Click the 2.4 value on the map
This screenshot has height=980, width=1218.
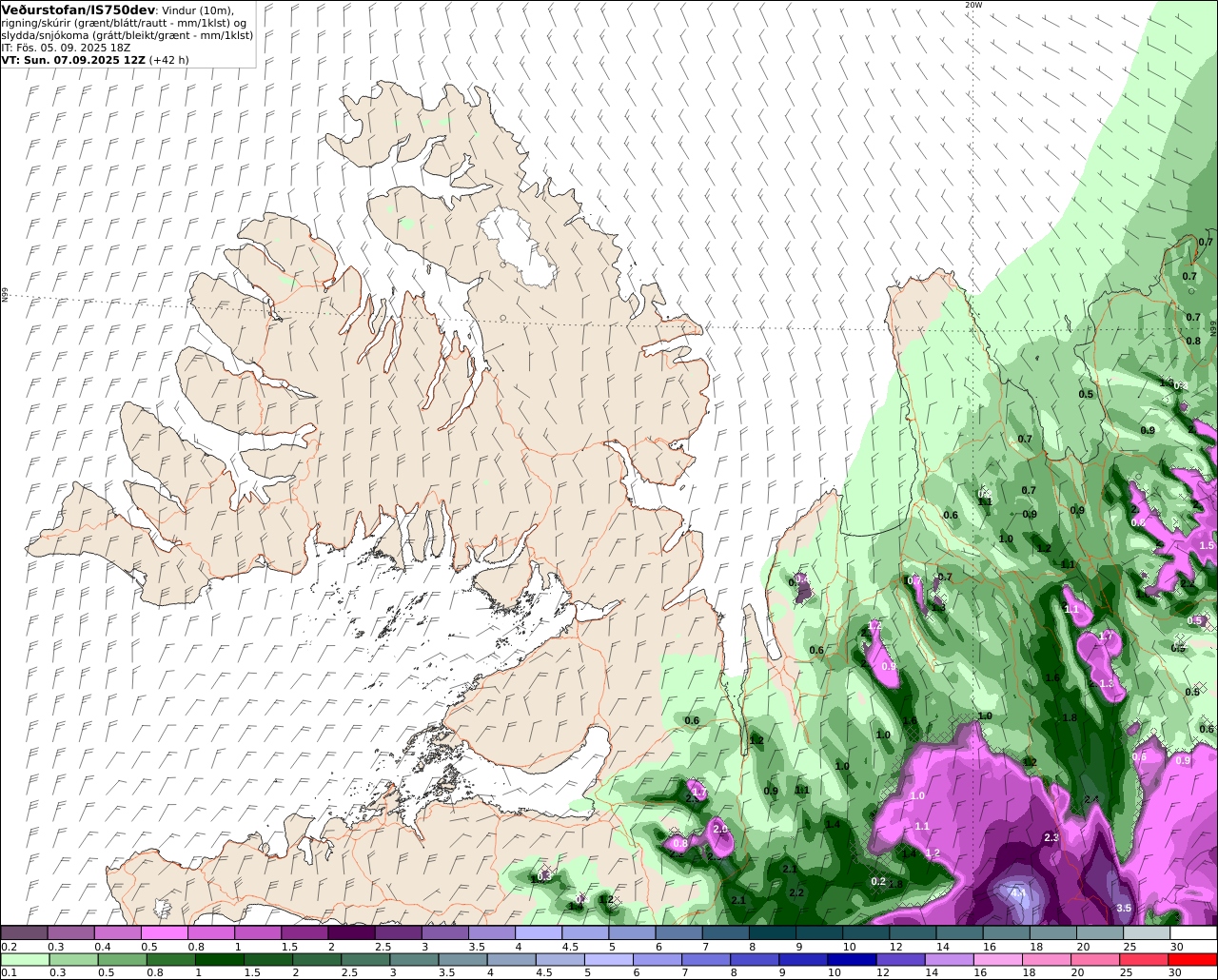[1090, 799]
